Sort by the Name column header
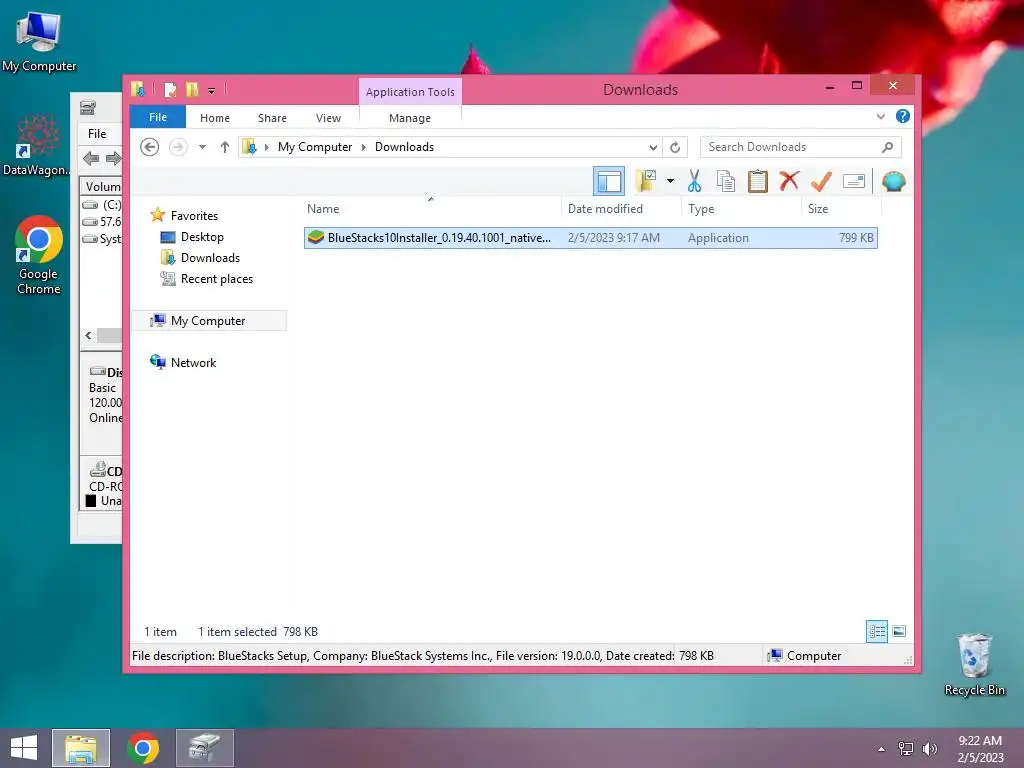1024x768 pixels. coord(323,209)
